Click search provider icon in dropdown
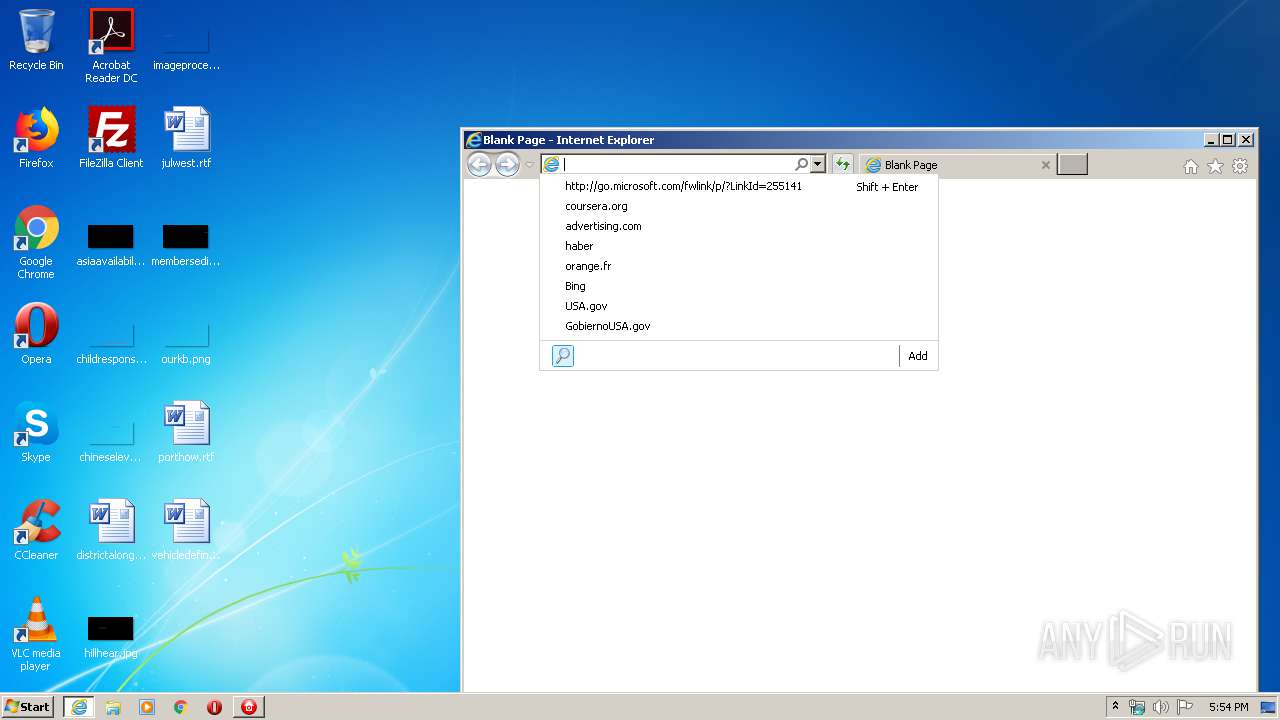 563,356
